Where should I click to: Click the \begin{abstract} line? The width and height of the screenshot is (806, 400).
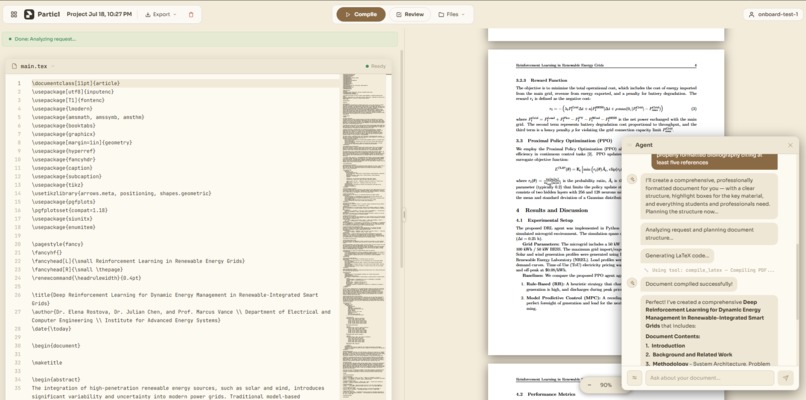(56, 379)
